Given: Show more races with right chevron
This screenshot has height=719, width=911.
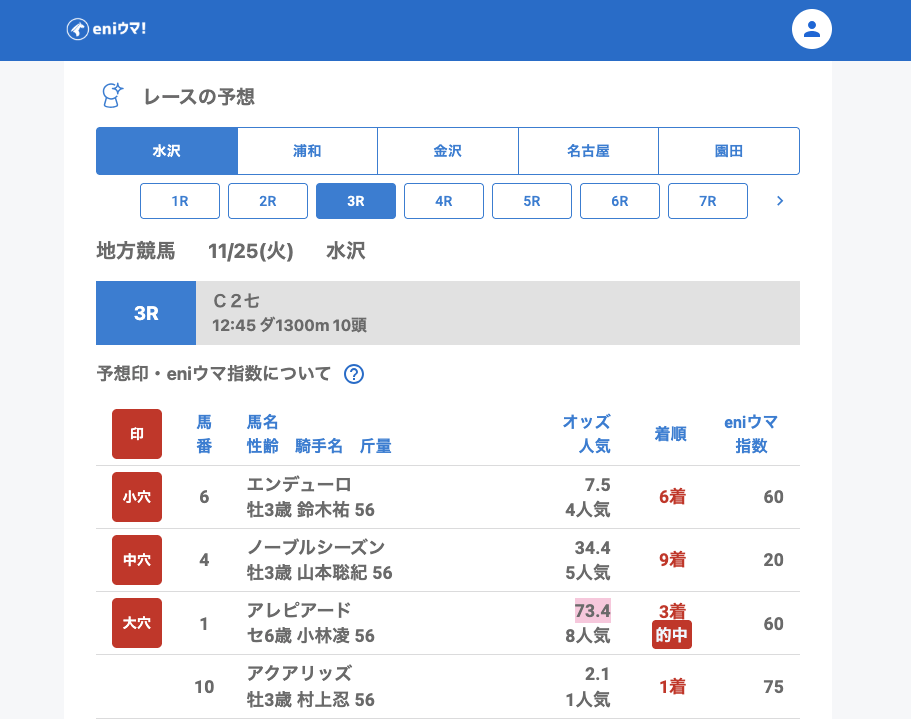Looking at the screenshot, I should click(780, 201).
